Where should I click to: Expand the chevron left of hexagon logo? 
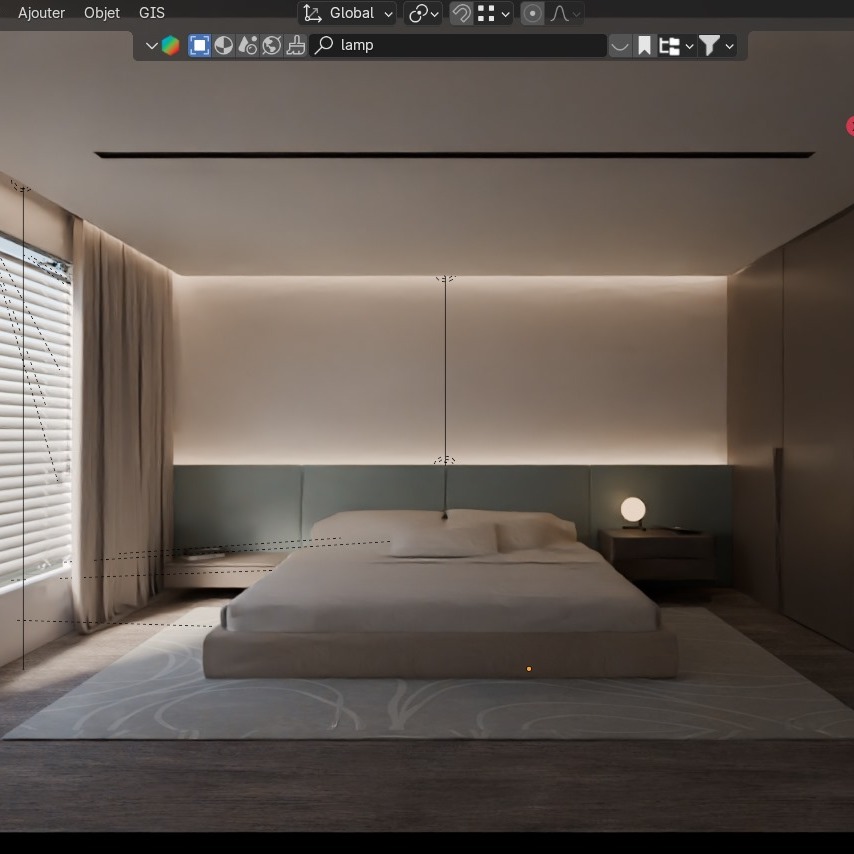(151, 45)
